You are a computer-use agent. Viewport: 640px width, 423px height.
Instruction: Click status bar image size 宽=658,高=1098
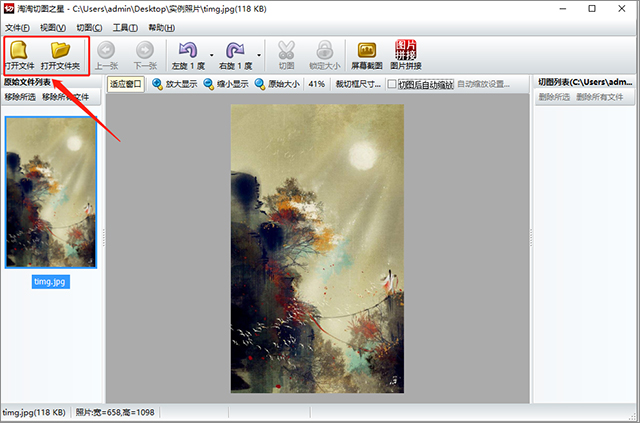coord(115,412)
